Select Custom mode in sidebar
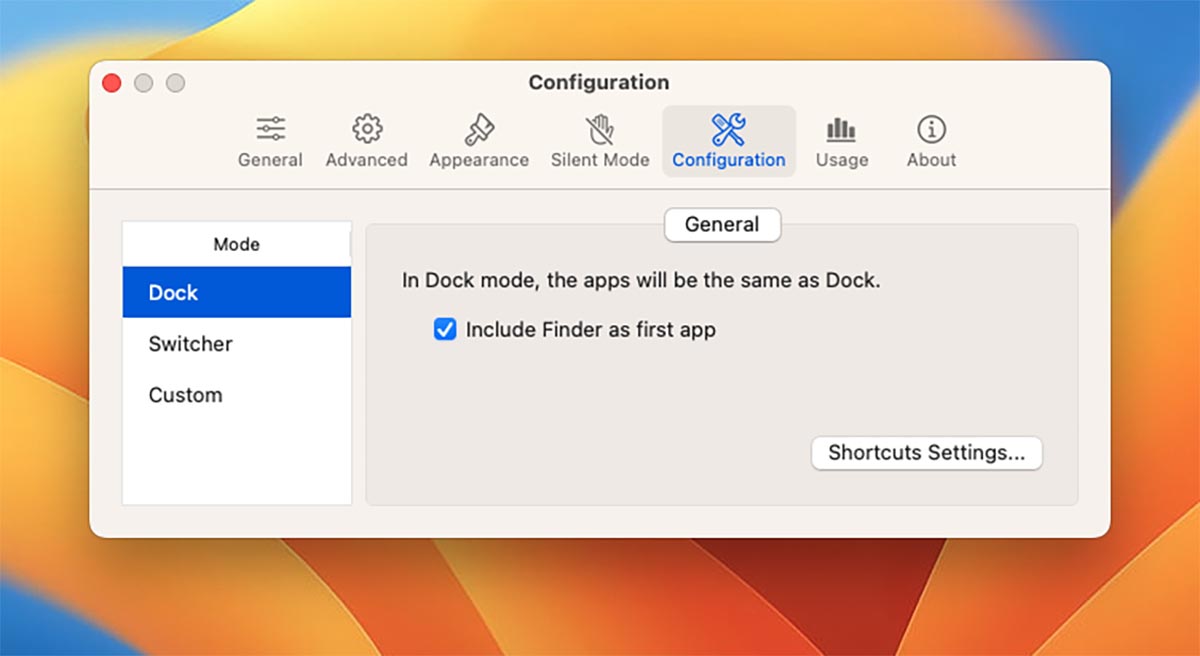1200x656 pixels. (236, 395)
